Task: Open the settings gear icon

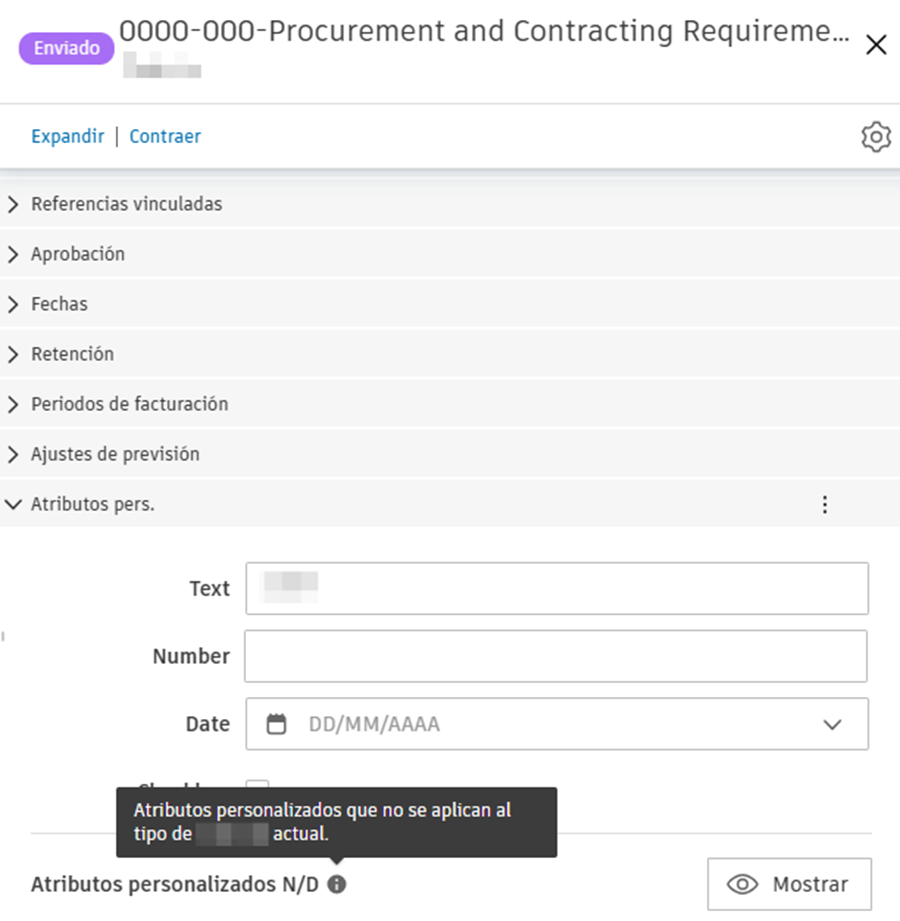Action: [875, 137]
